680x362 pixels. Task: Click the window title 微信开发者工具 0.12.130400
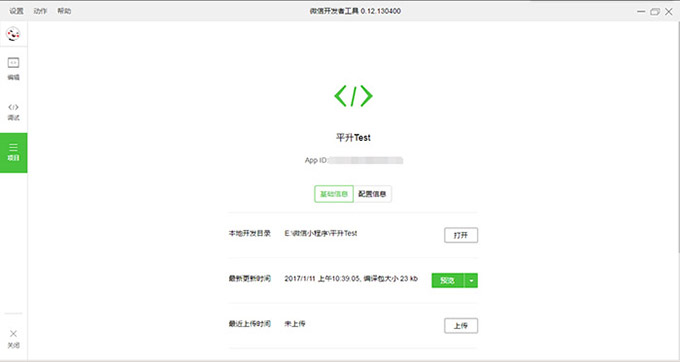(355, 11)
